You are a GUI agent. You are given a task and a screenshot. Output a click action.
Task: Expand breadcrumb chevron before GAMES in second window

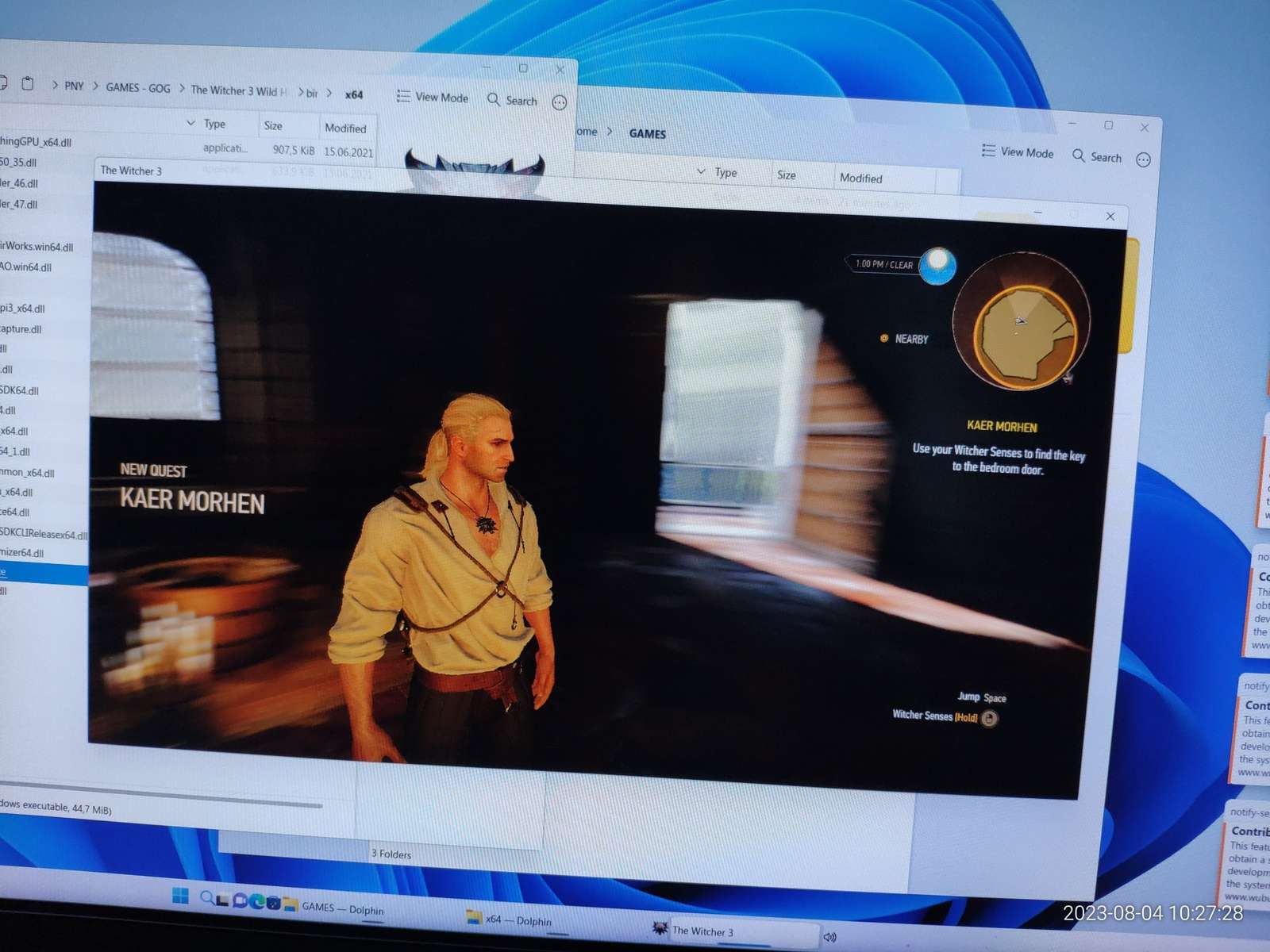(610, 132)
